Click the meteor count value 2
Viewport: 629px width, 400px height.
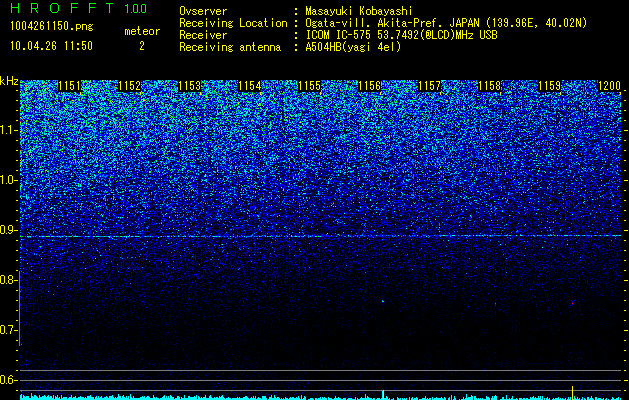click(142, 46)
